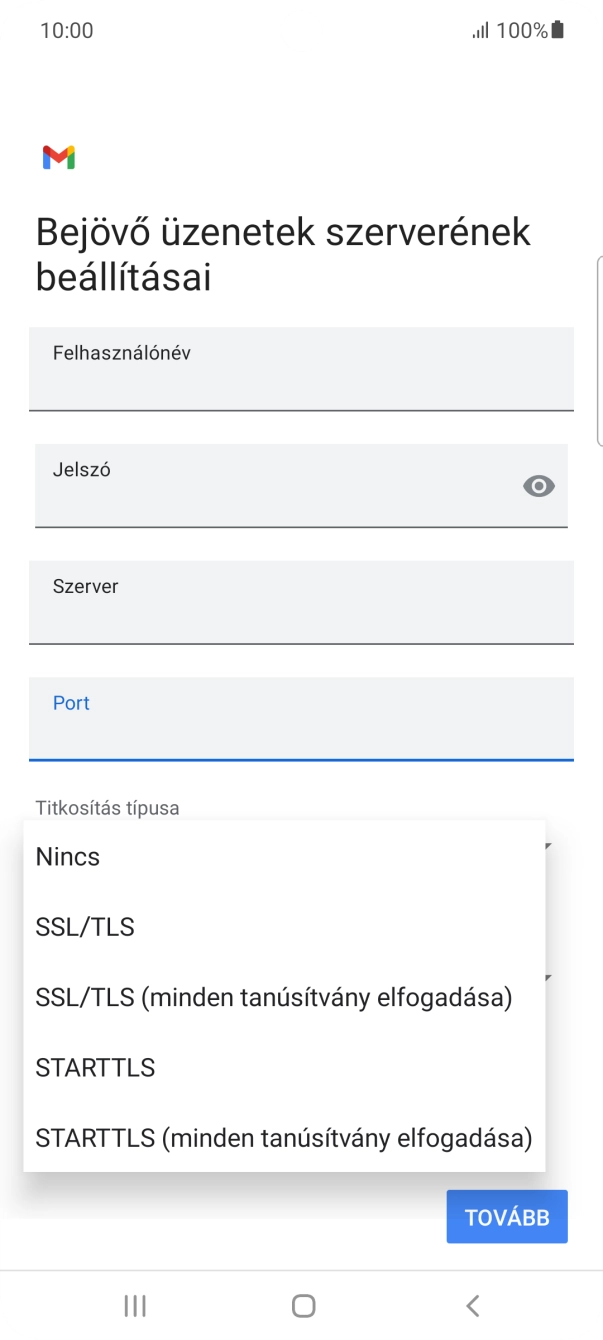Tap the Home button in navigation bar
Viewport: 603px width, 1340px height.
click(301, 1305)
